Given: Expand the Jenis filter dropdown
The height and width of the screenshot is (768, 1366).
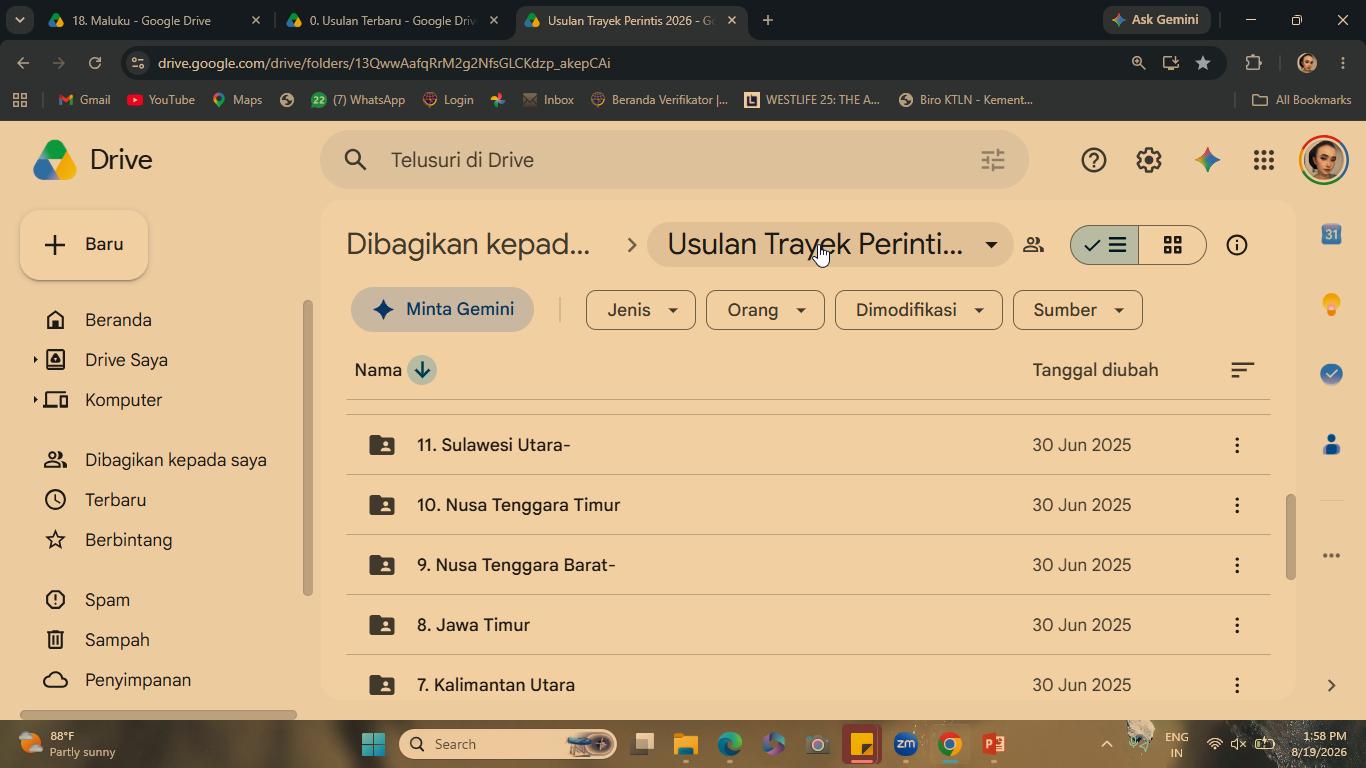Looking at the screenshot, I should 640,310.
